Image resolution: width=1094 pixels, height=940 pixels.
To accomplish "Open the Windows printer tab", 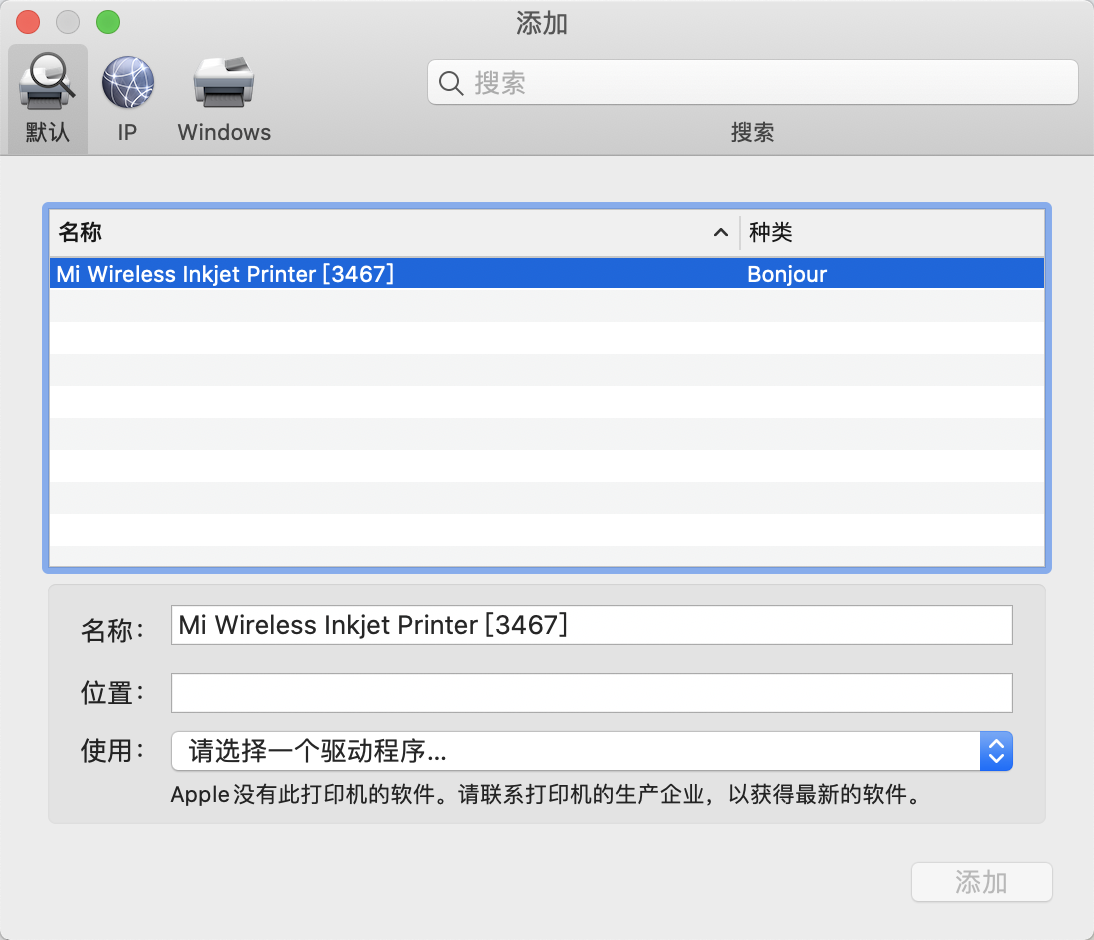I will coord(224,98).
